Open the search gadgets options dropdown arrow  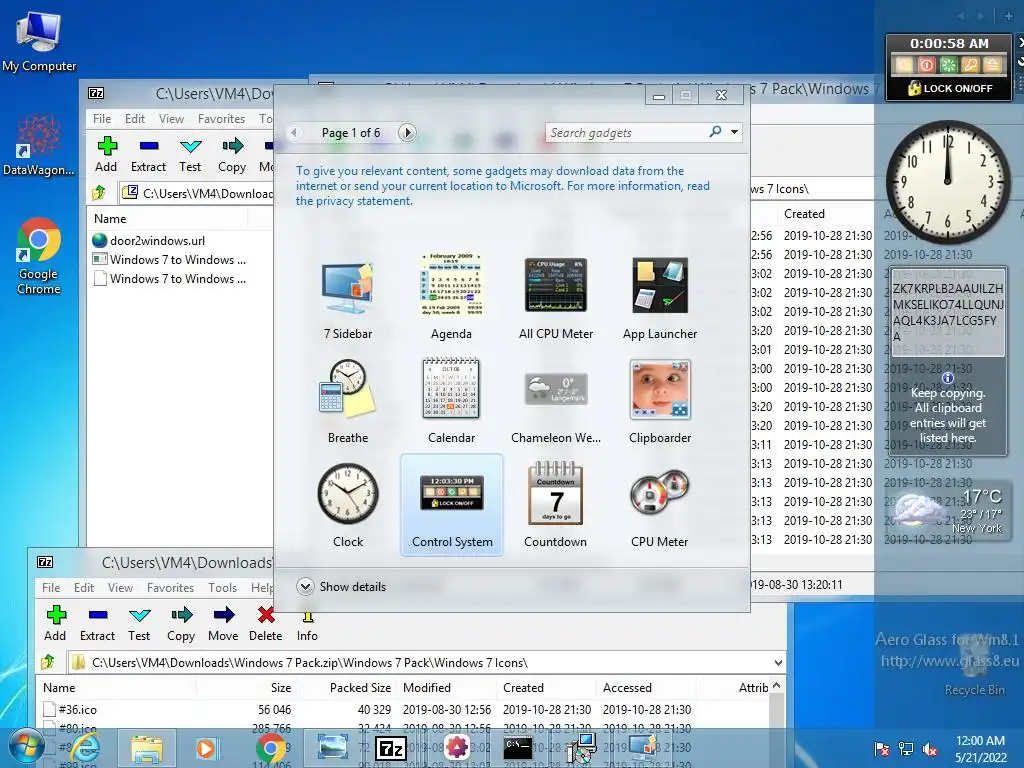coord(735,132)
